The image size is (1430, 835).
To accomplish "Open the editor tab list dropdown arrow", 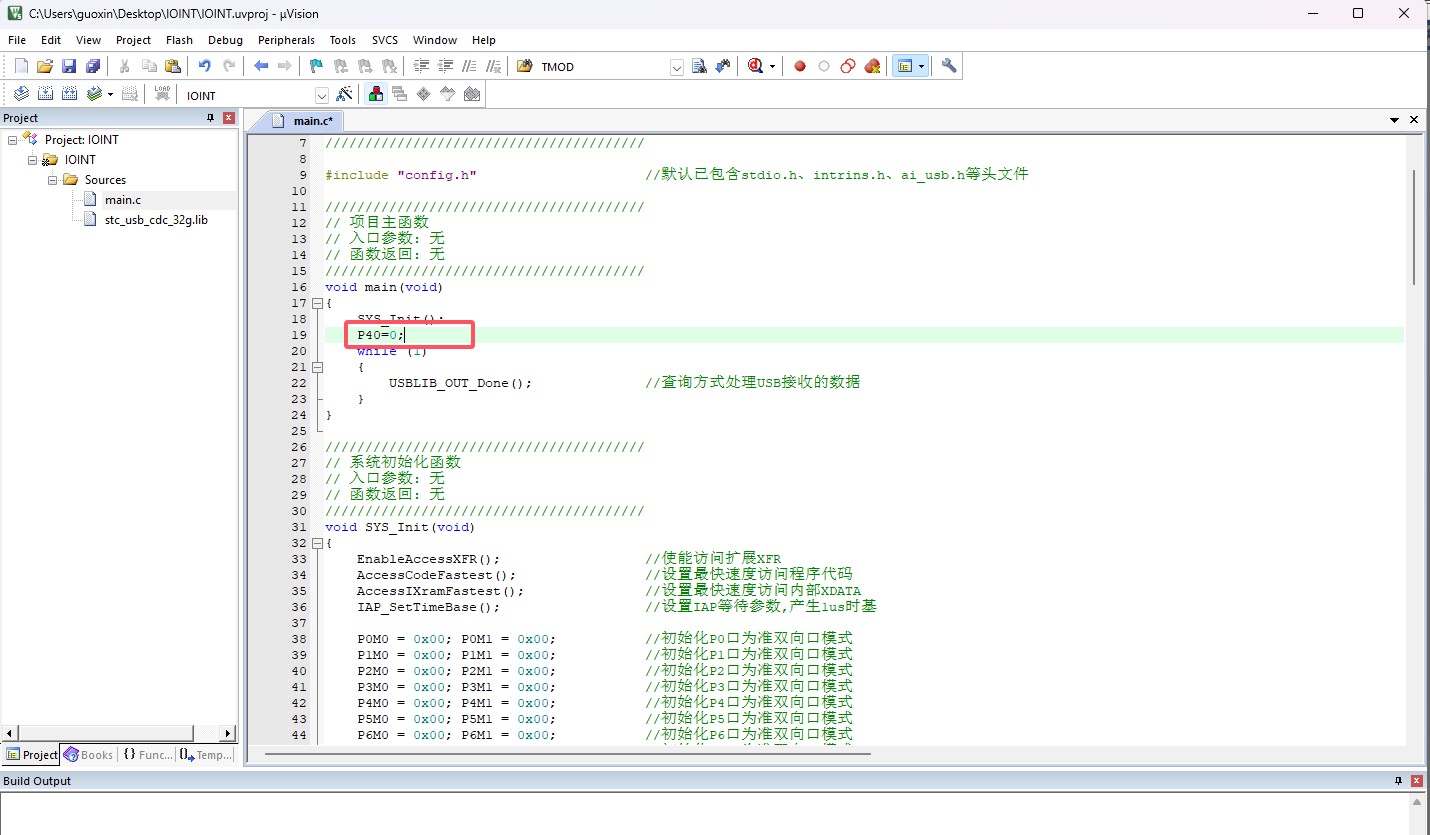I will coord(1395,120).
